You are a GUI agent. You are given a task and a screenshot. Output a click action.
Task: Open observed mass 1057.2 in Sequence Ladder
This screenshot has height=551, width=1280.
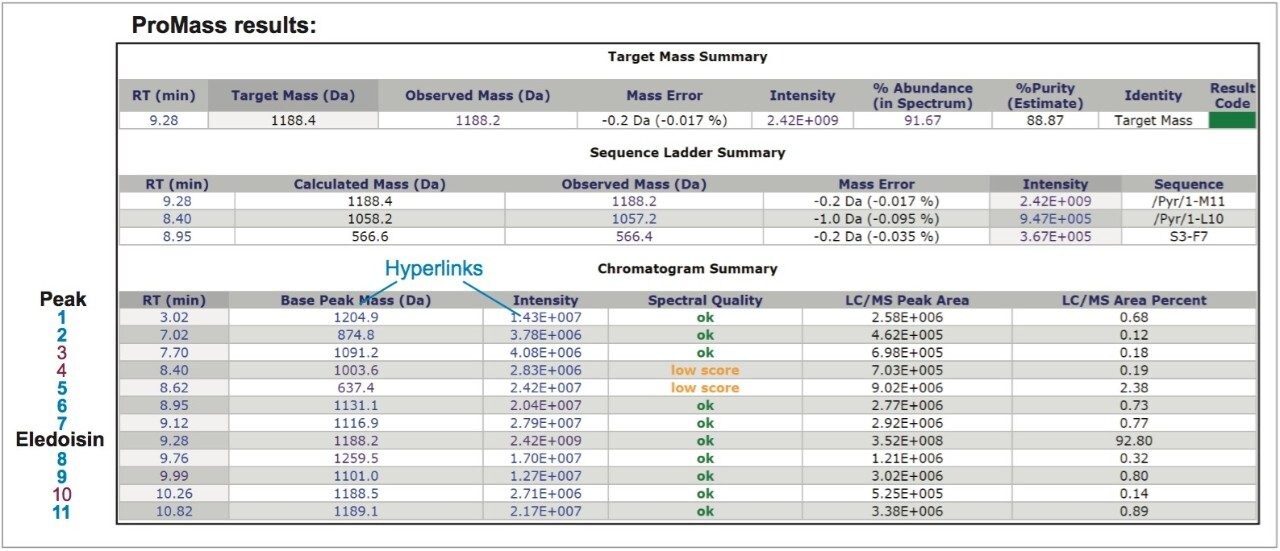click(634, 219)
